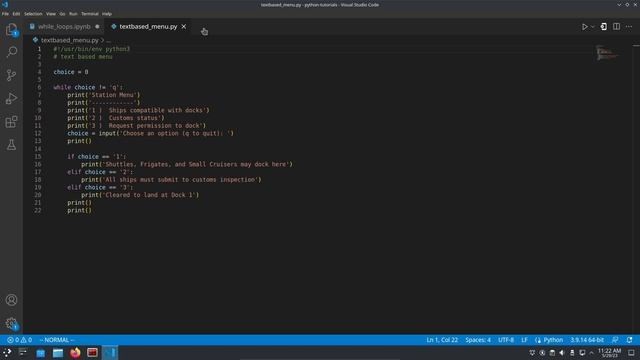Expand the breadcrumb ellipsis symbol
640x360 pixels.
[109, 40]
